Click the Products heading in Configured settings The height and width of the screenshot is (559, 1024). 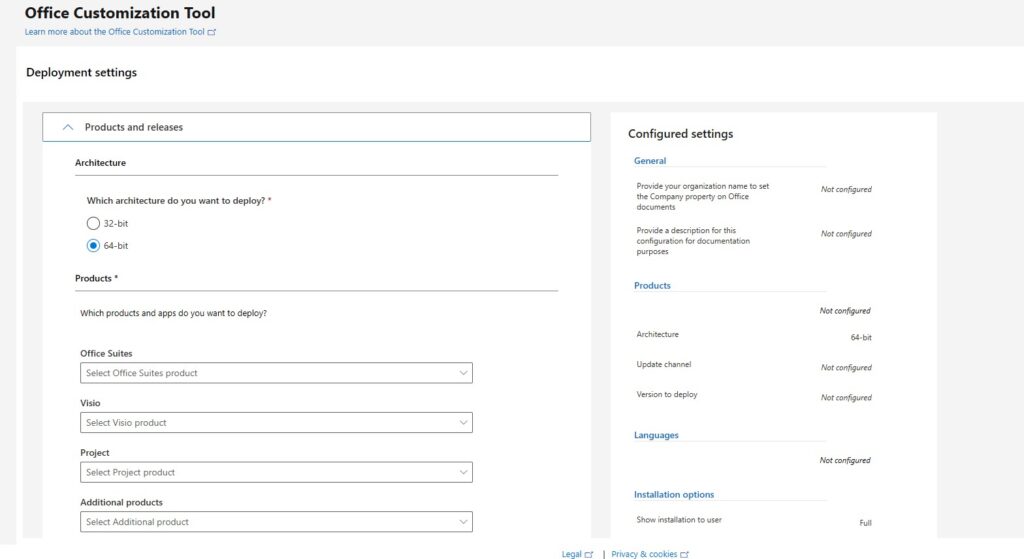(652, 285)
